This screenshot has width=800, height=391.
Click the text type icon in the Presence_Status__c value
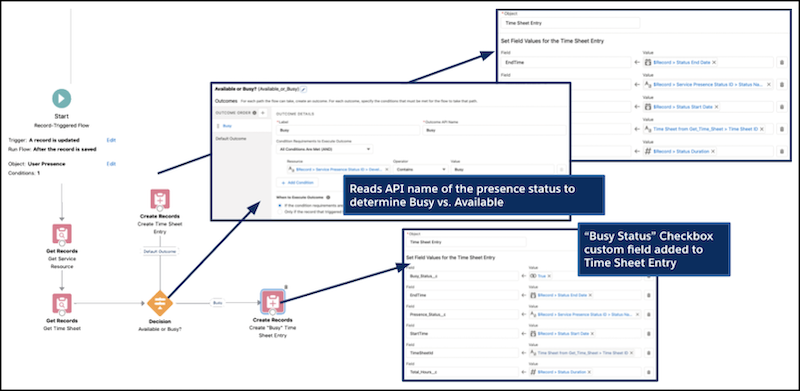[534, 314]
